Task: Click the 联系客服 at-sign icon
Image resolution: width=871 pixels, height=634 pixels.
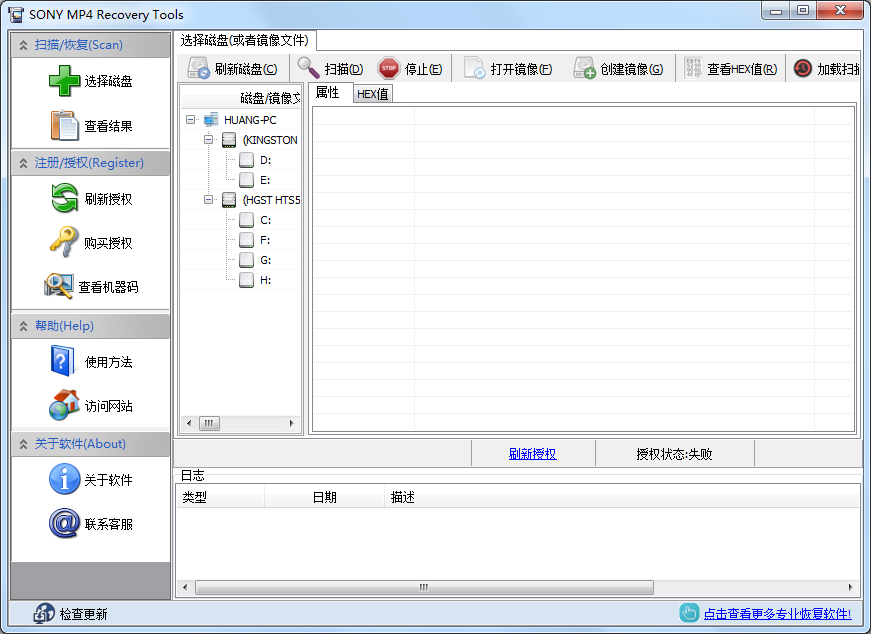Action: (64, 523)
